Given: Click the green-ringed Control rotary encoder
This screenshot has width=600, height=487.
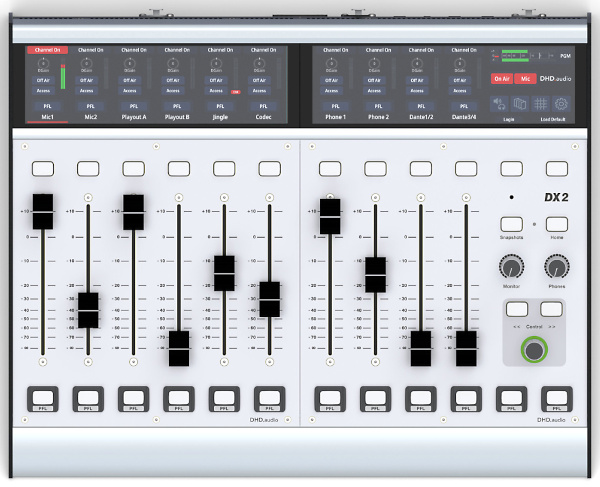Looking at the screenshot, I should tap(534, 350).
